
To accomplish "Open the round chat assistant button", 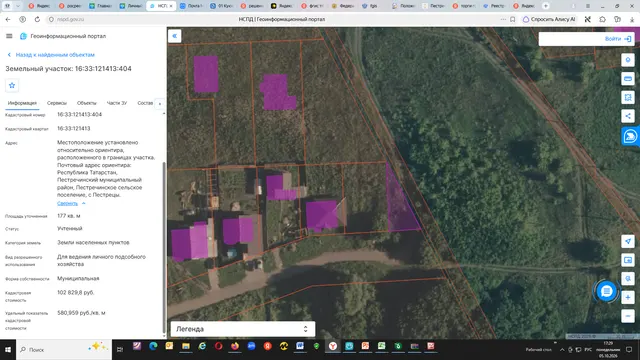I will tap(607, 291).
